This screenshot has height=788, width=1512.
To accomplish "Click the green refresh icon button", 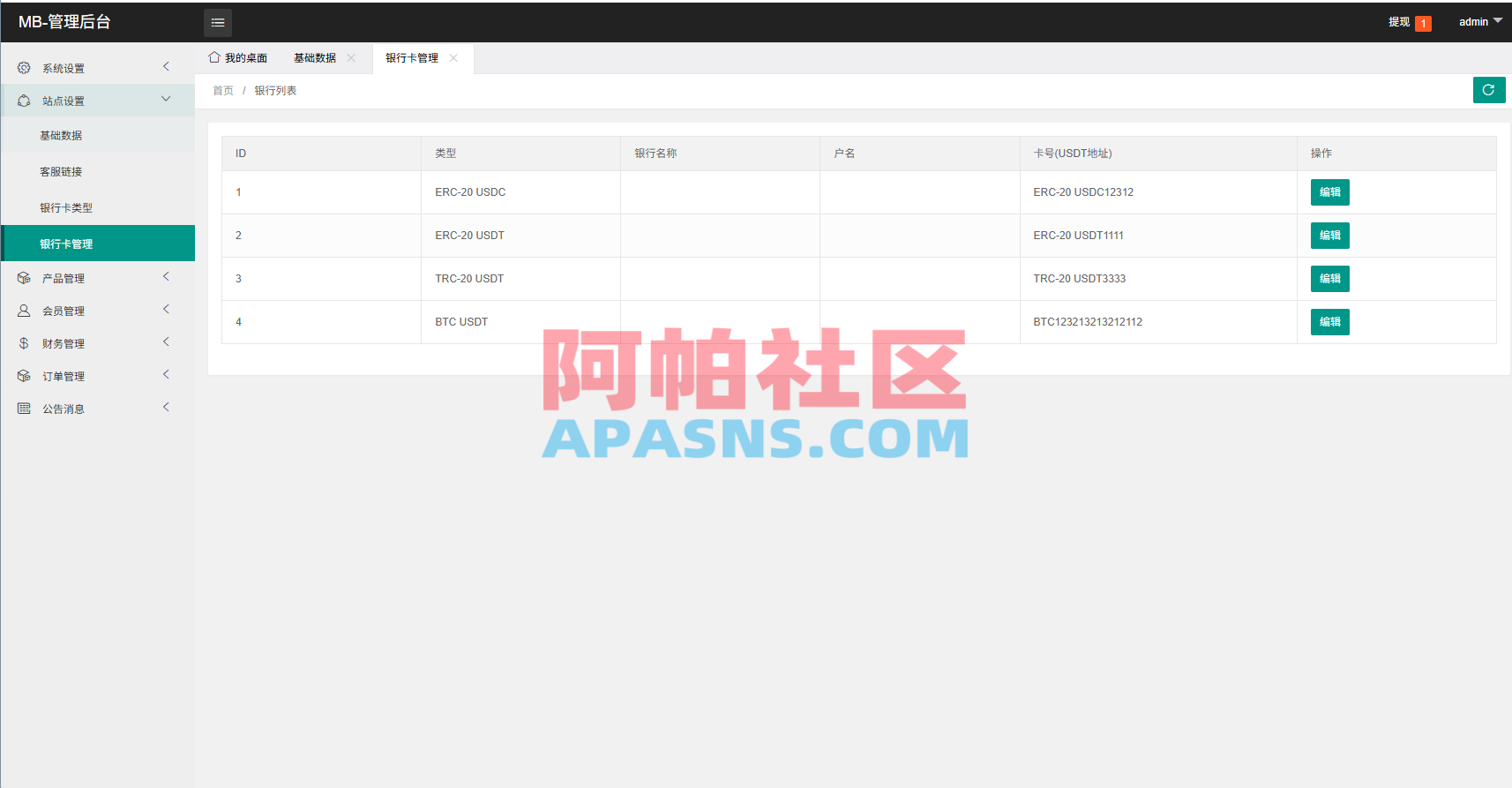I will tap(1489, 90).
